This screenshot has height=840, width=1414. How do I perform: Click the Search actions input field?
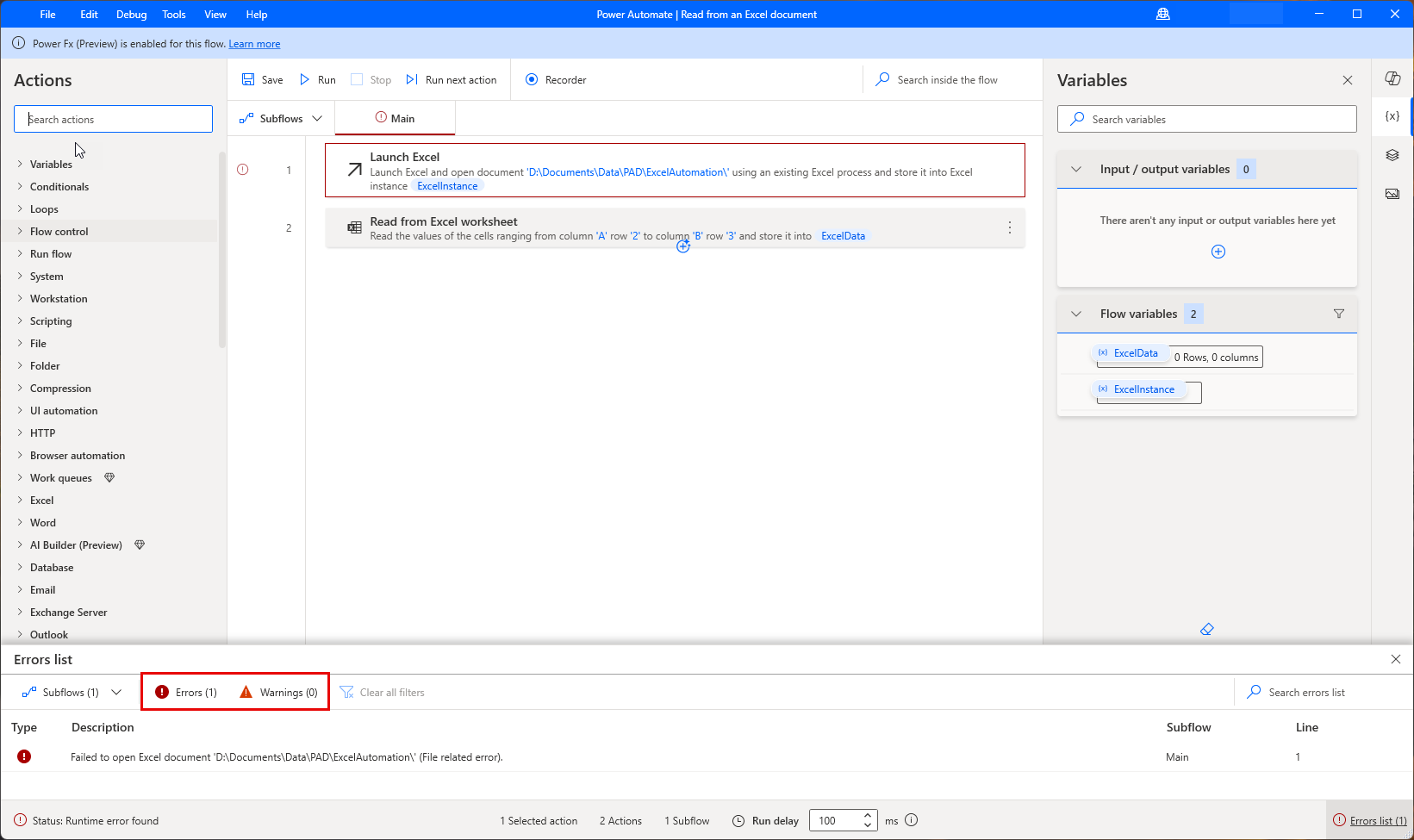(x=113, y=119)
